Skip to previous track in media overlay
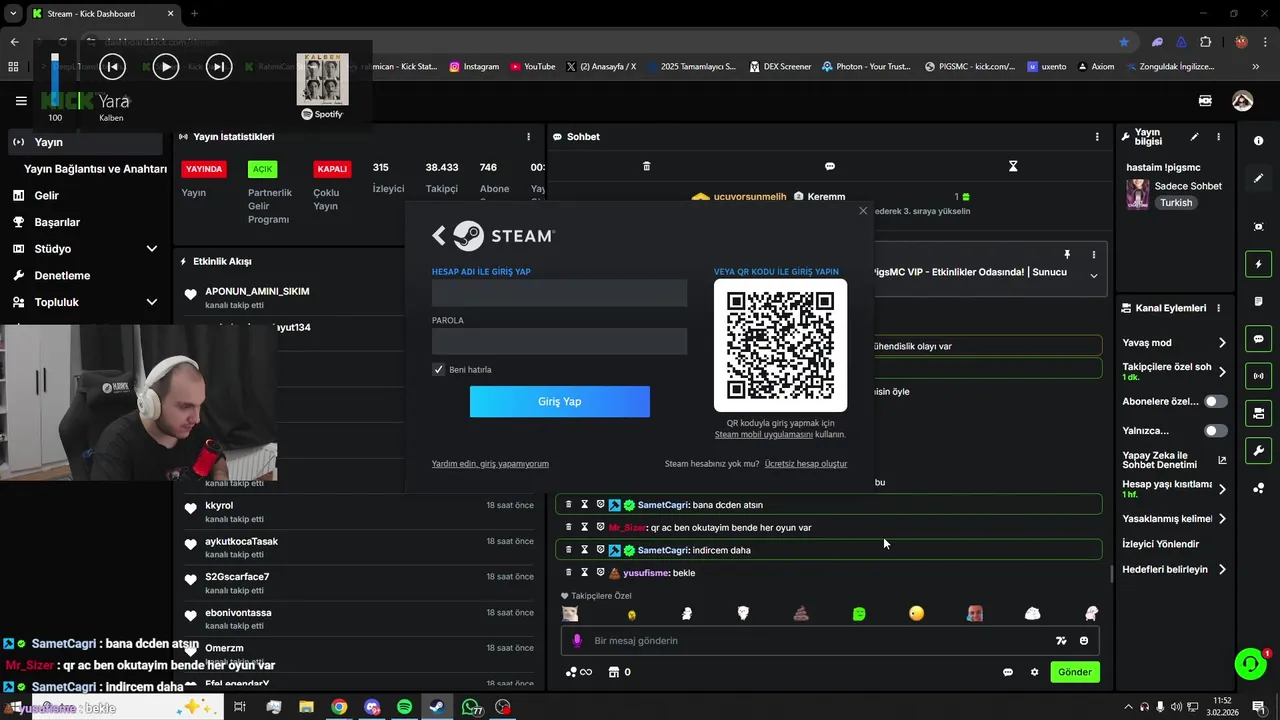1280x720 pixels. pyautogui.click(x=112, y=67)
